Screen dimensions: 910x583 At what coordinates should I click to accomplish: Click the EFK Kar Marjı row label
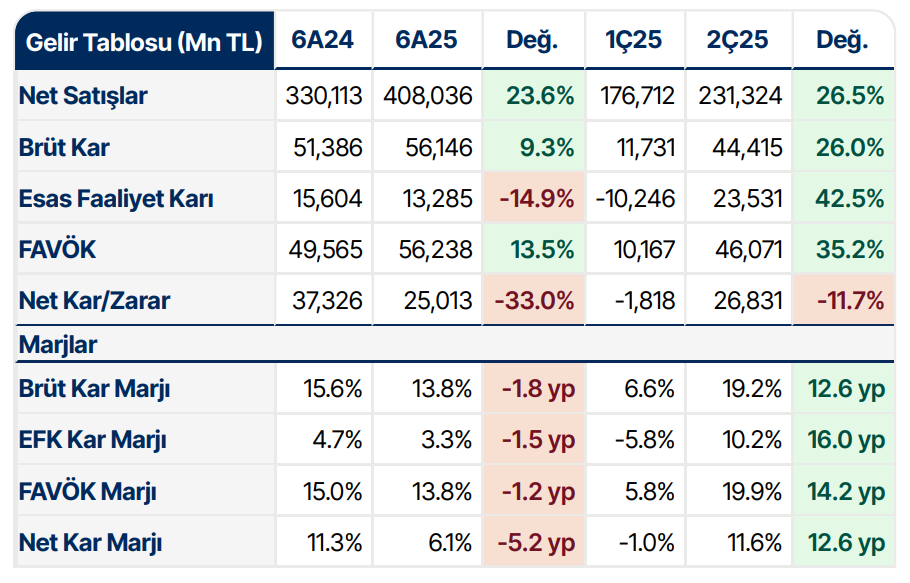coord(93,440)
